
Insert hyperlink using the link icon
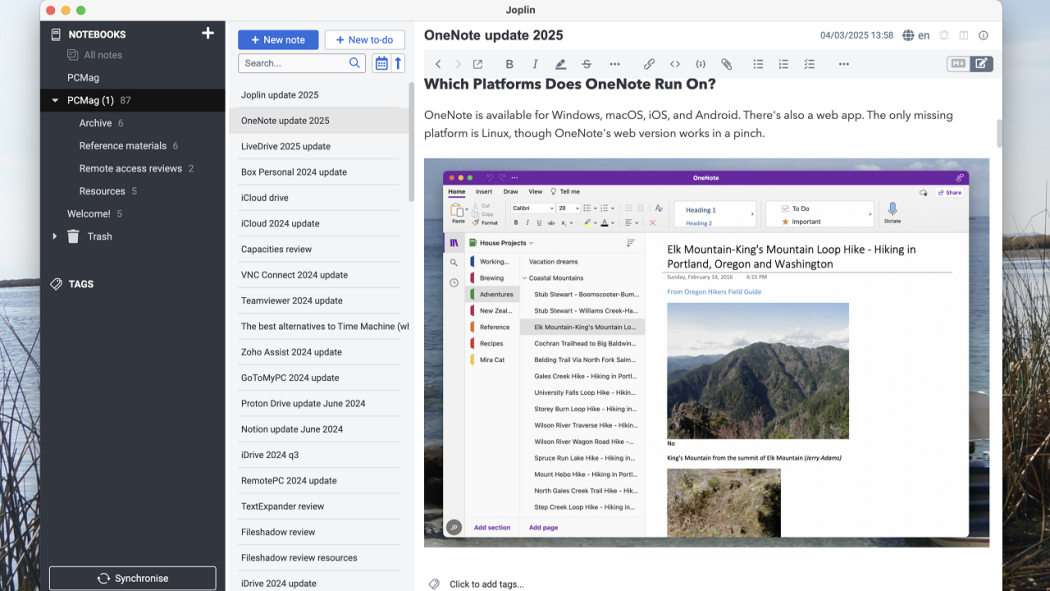tap(649, 64)
